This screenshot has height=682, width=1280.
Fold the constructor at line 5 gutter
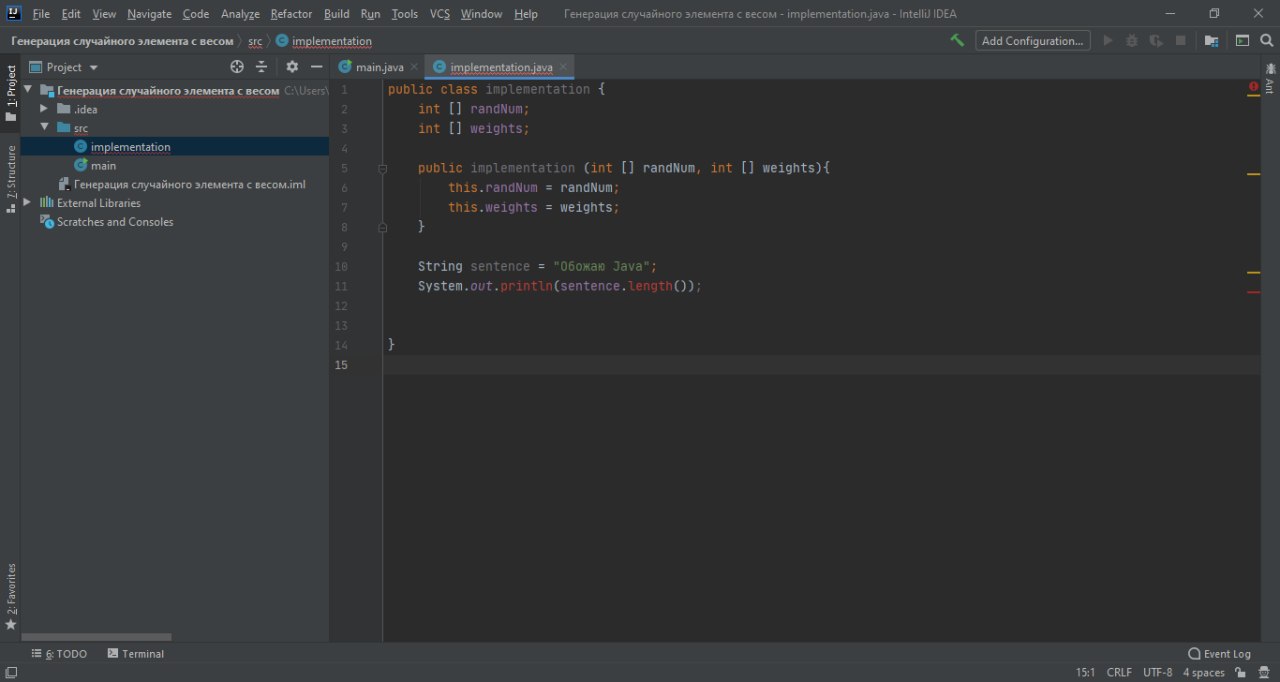(x=382, y=169)
